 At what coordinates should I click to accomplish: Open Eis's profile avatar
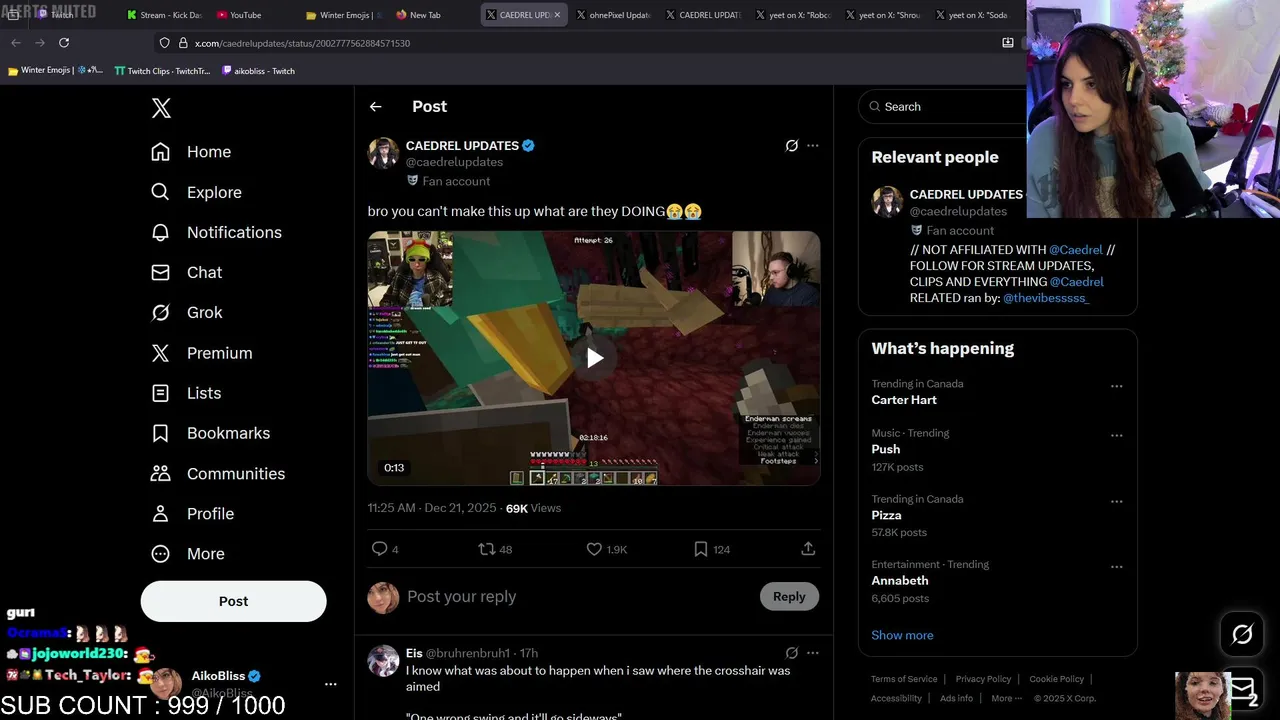384,661
